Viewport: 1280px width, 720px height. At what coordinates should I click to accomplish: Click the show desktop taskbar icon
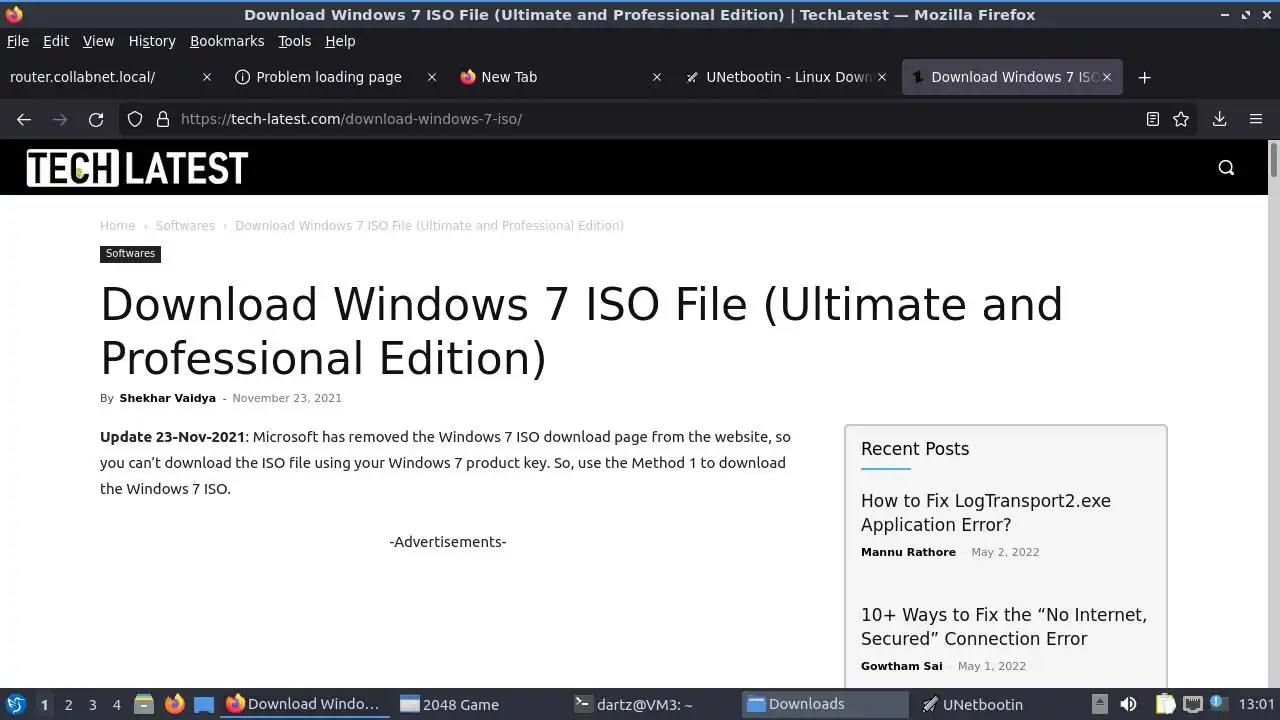coord(204,704)
